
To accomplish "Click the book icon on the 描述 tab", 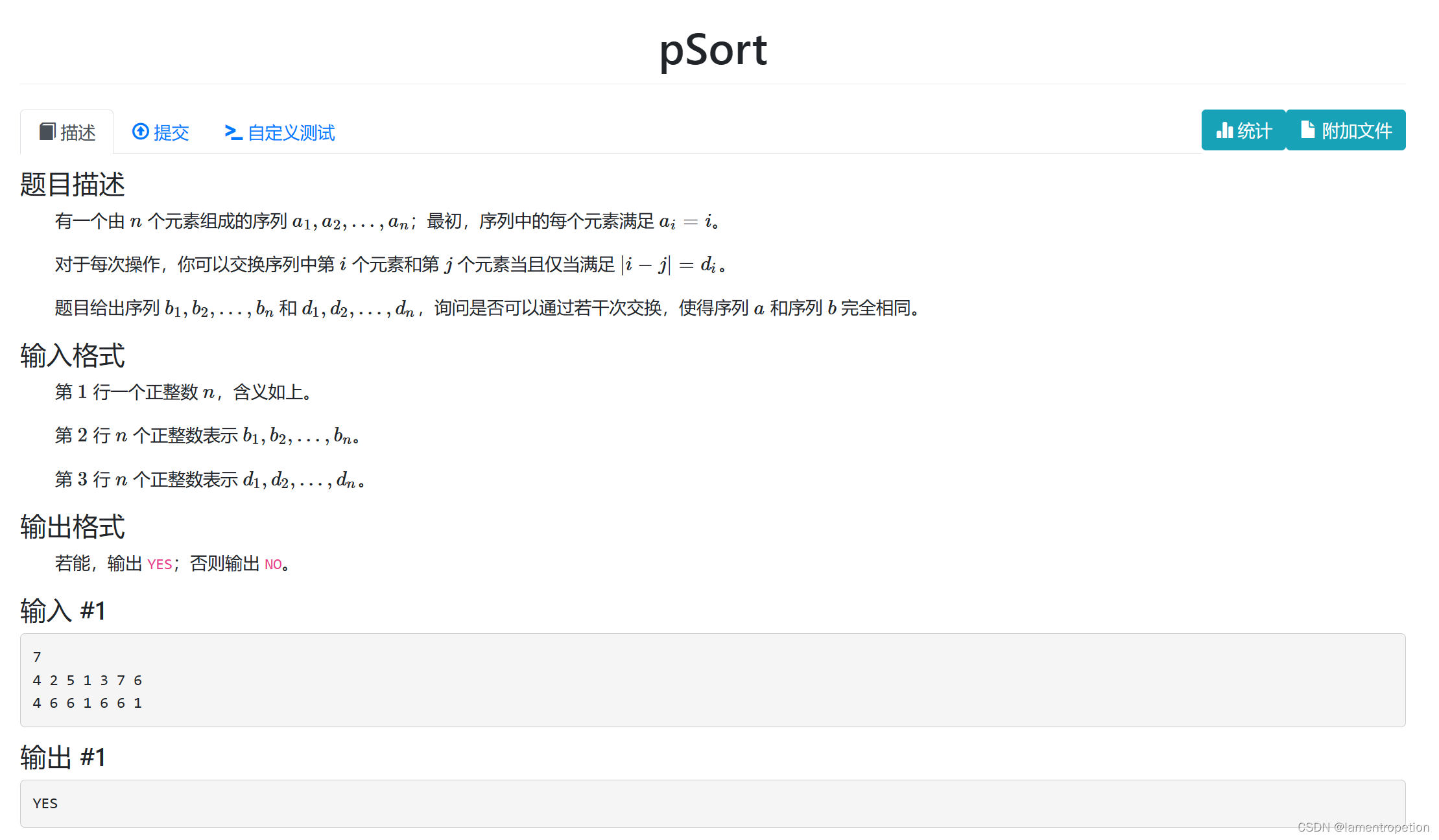I will 46,131.
